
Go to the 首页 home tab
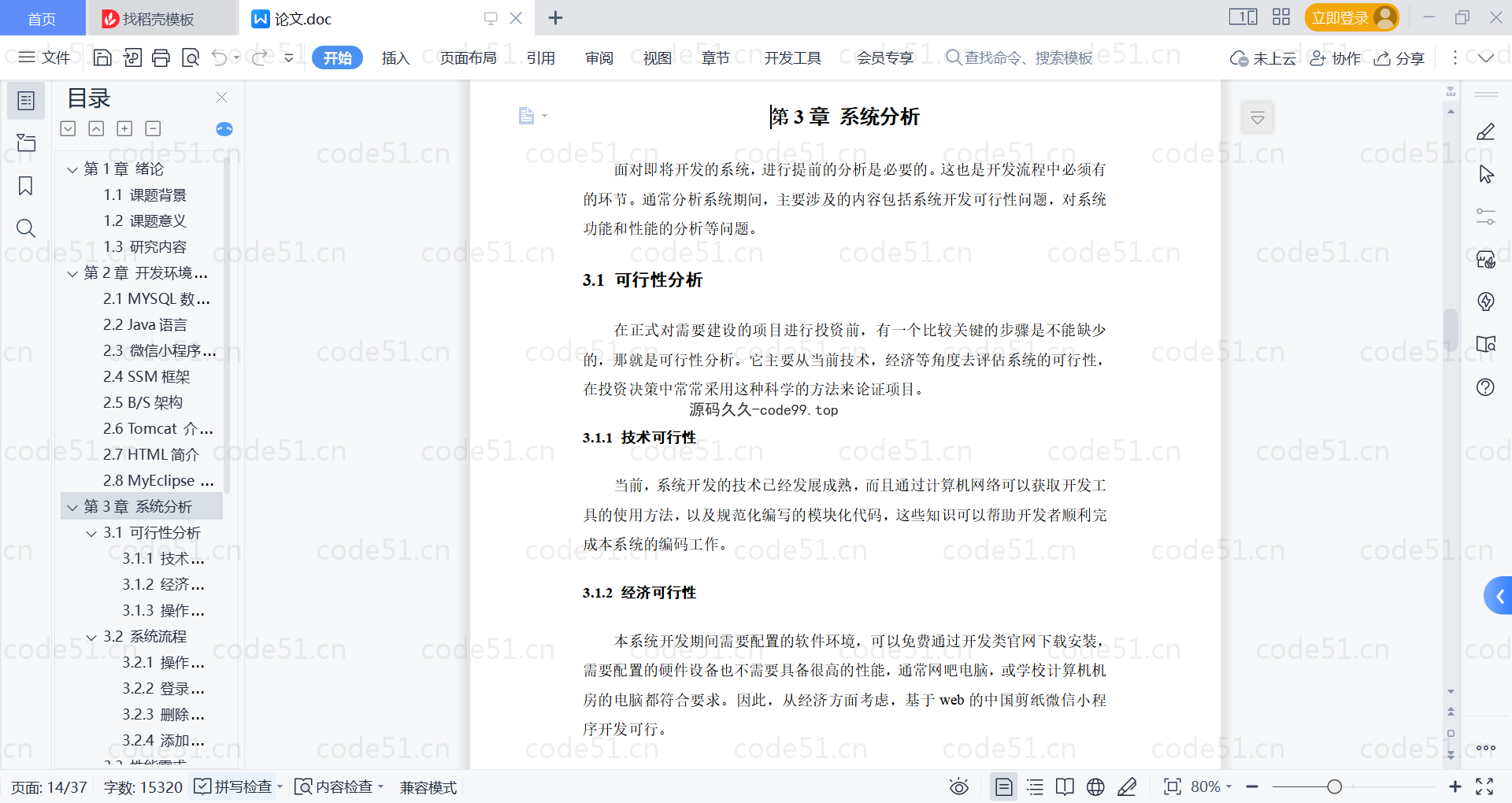(x=42, y=18)
